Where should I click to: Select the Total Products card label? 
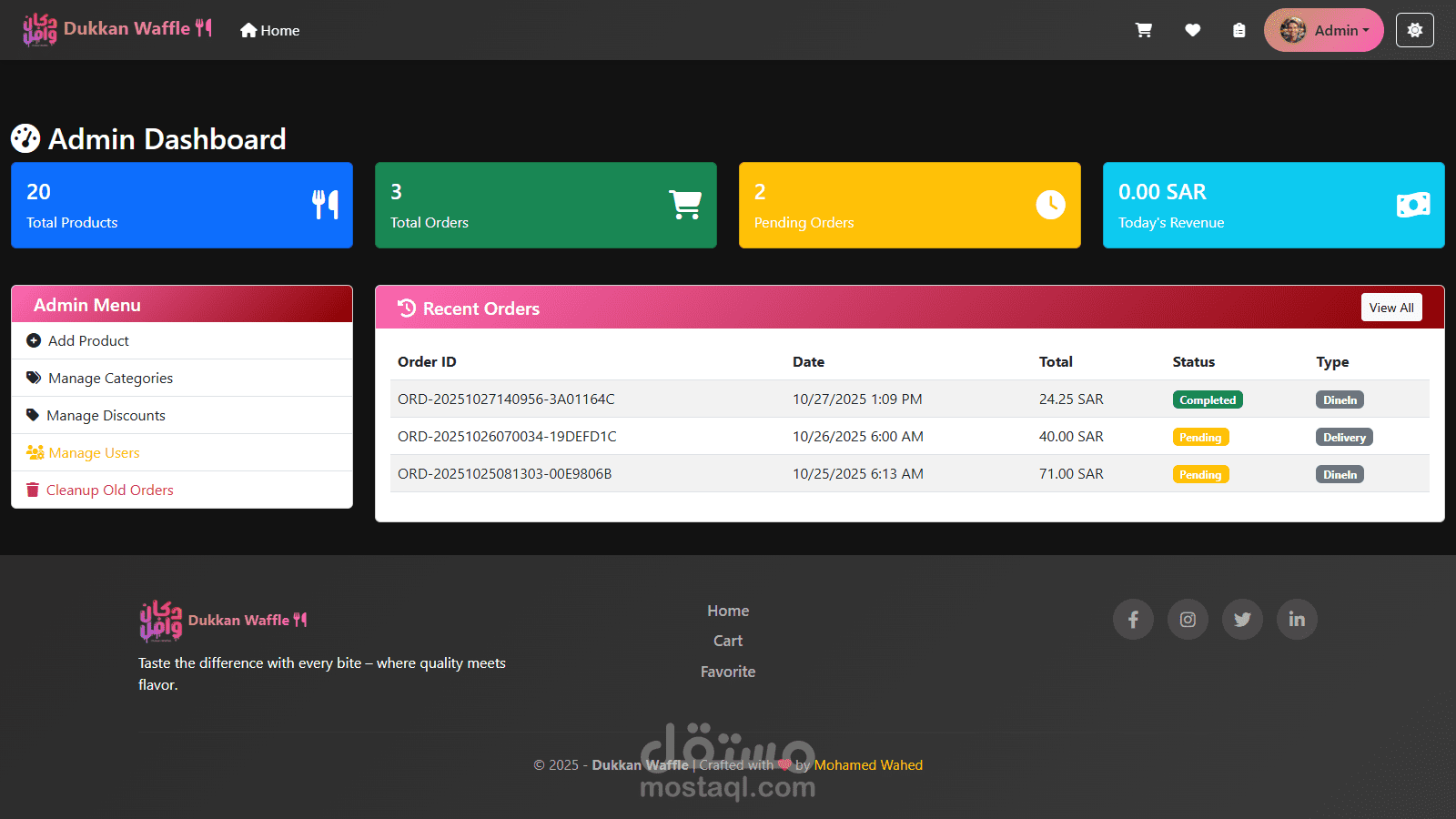tap(72, 223)
